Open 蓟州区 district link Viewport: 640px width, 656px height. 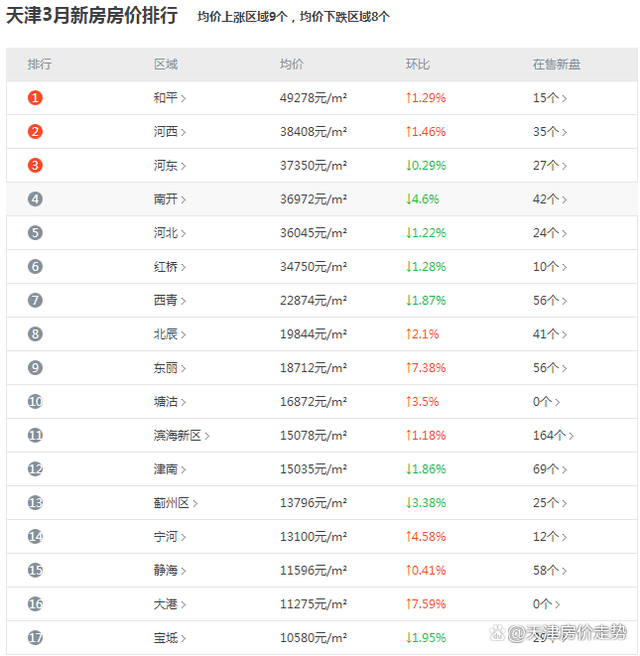pyautogui.click(x=172, y=503)
